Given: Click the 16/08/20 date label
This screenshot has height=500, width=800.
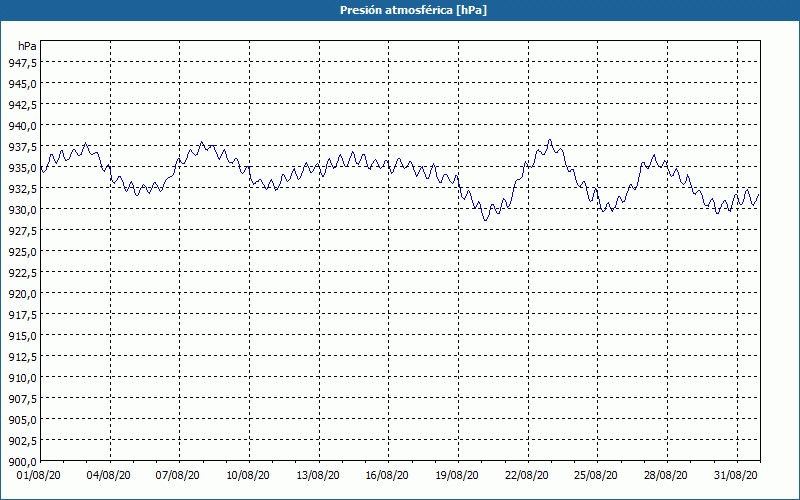Looking at the screenshot, I should click(387, 476).
